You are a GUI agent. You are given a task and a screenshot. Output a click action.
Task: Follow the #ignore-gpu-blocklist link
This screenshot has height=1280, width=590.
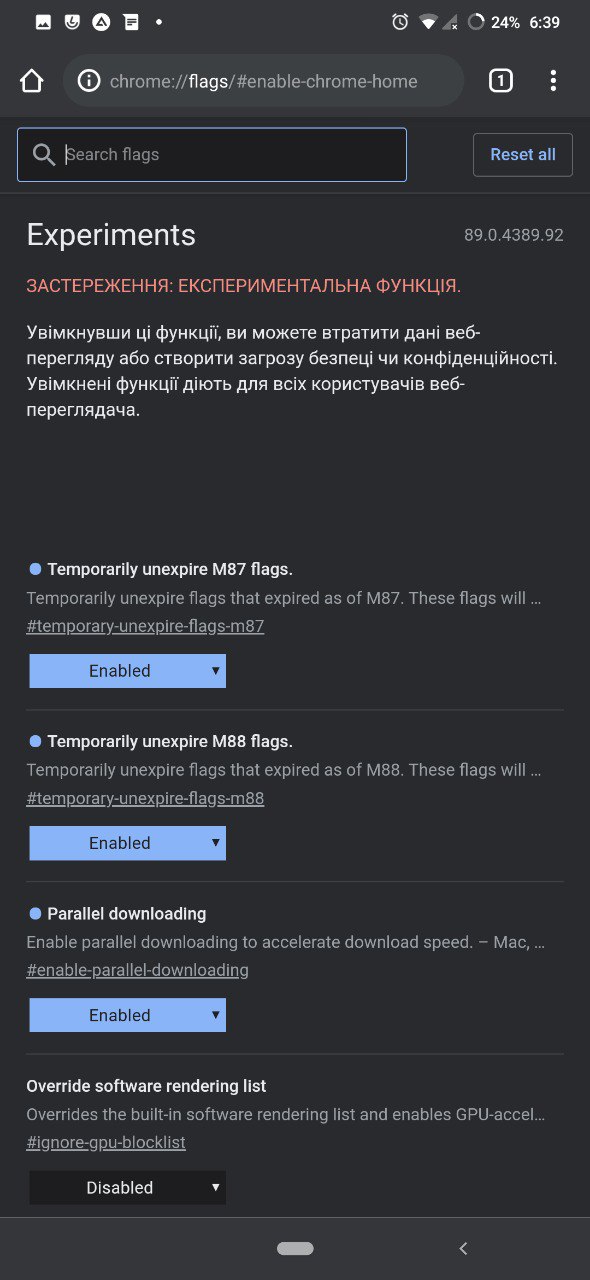click(106, 1143)
